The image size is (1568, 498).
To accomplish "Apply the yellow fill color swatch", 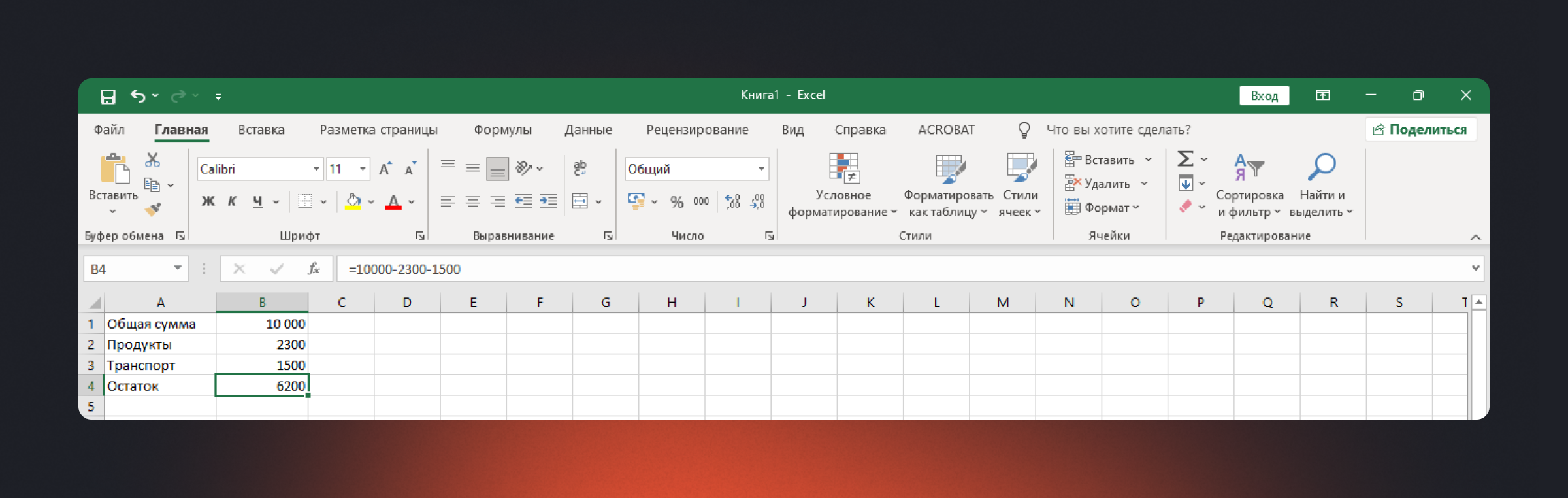I will click(353, 202).
